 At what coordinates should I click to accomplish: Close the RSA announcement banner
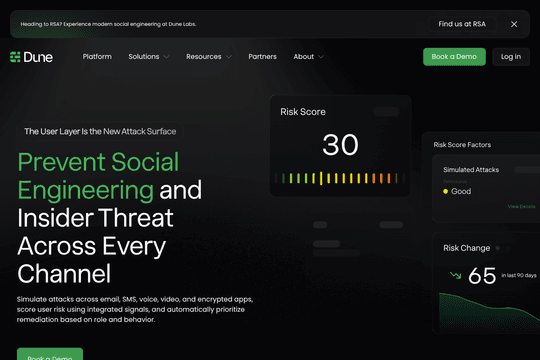514,24
